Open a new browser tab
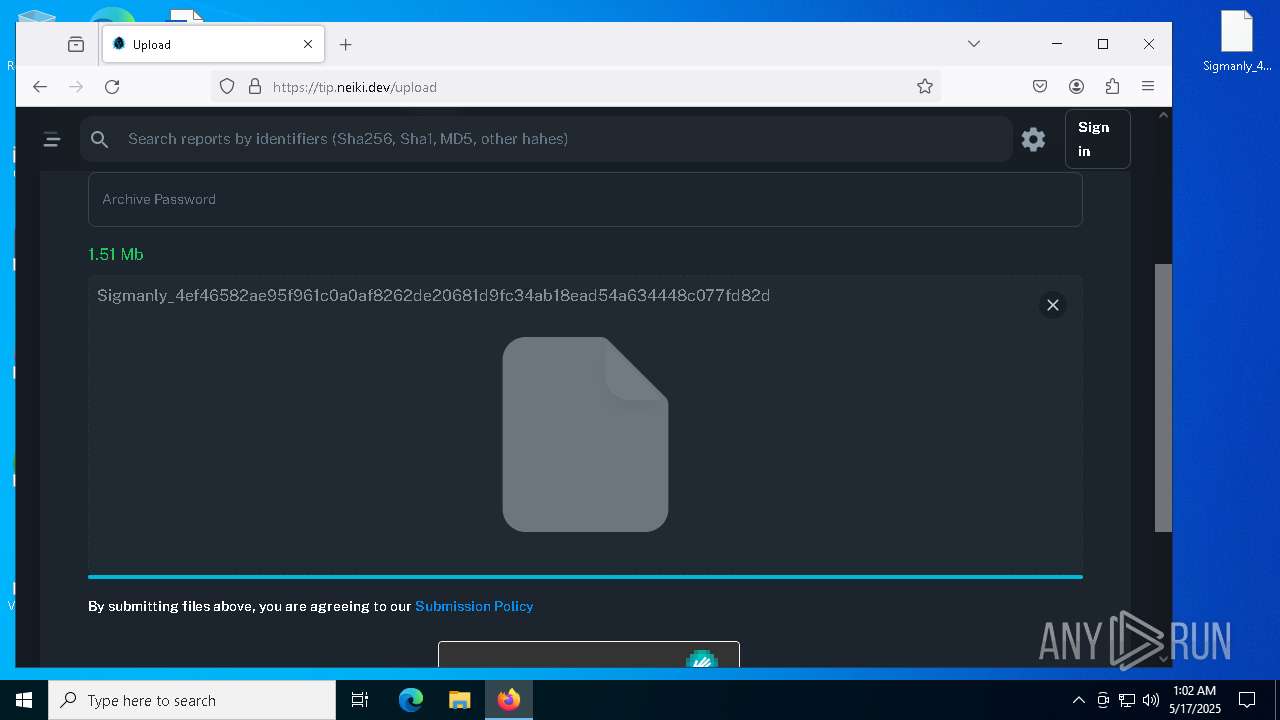Screen dimensions: 1280x720 [345, 44]
